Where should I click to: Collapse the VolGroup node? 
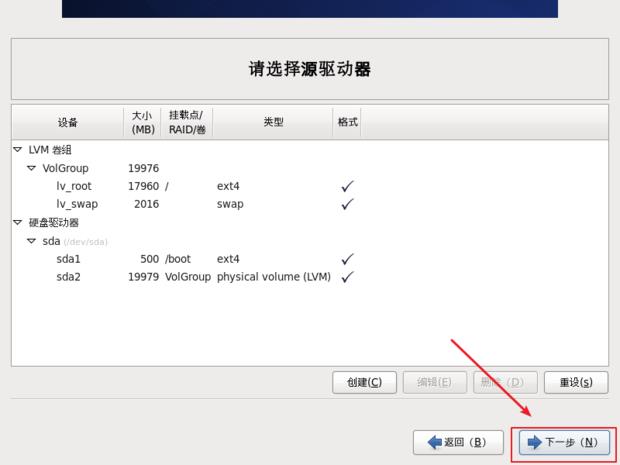[x=31, y=168]
